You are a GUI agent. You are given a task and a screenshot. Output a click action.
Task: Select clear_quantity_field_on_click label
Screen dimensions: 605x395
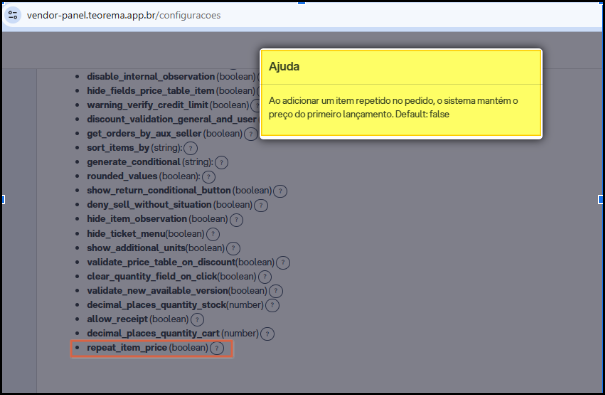click(152, 276)
